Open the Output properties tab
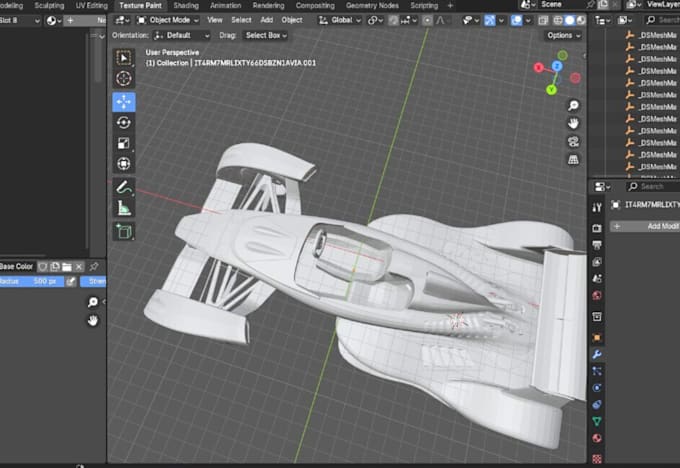 597,245
